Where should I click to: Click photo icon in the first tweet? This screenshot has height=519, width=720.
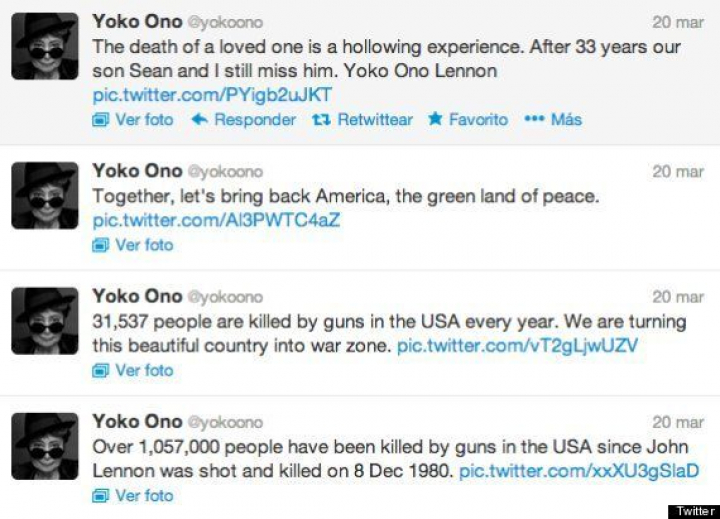(x=100, y=120)
